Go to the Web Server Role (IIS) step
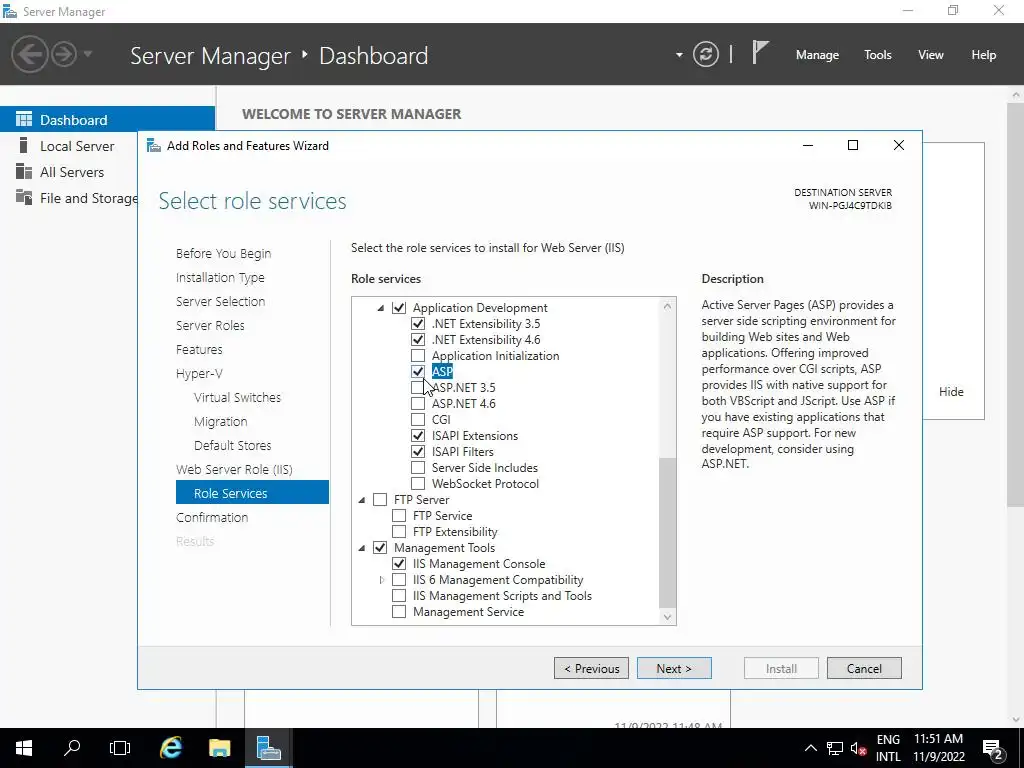 pos(234,470)
